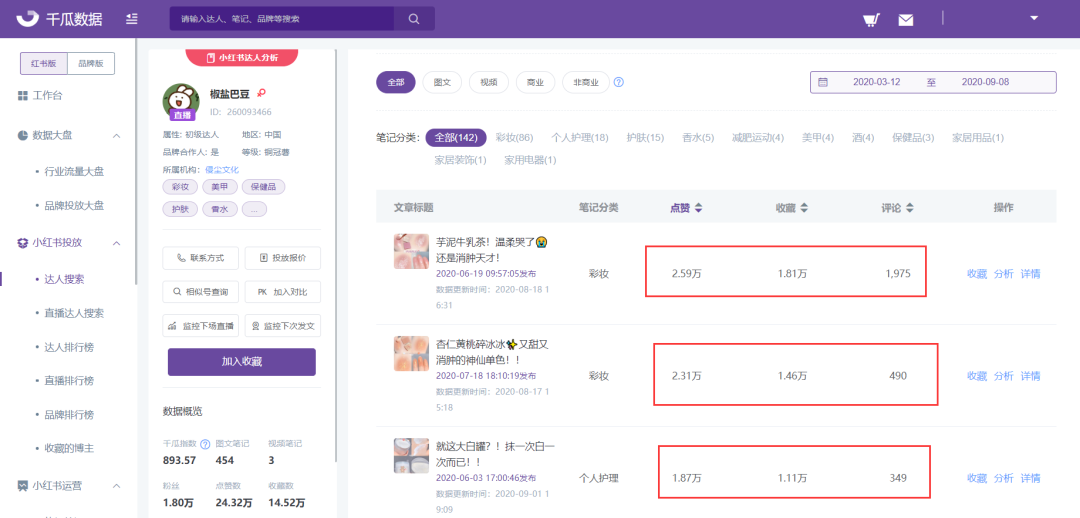Viewport: 1080px width, 518px height.
Task: Filter notes by 香水(5)
Action: point(698,138)
